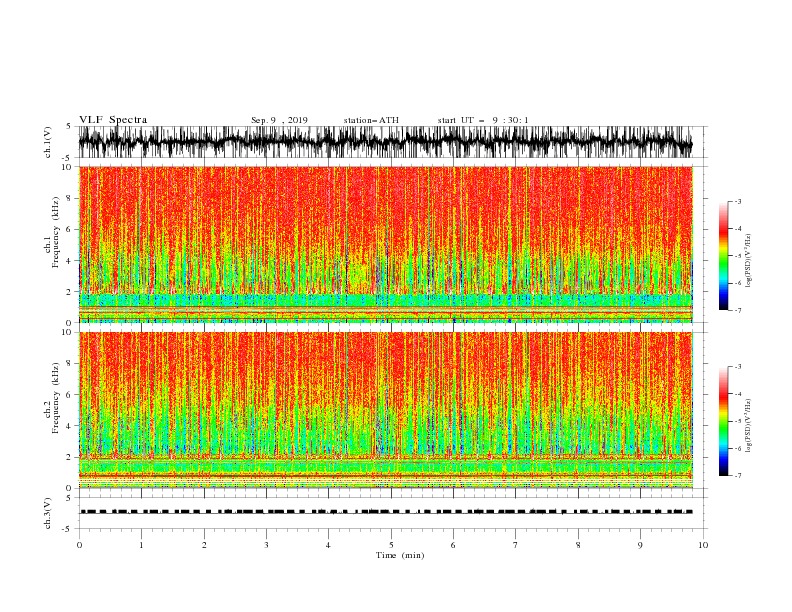This screenshot has width=792, height=612.
Task: Click the 'ch.1(V)' waveform axis label
Action: tap(48, 142)
